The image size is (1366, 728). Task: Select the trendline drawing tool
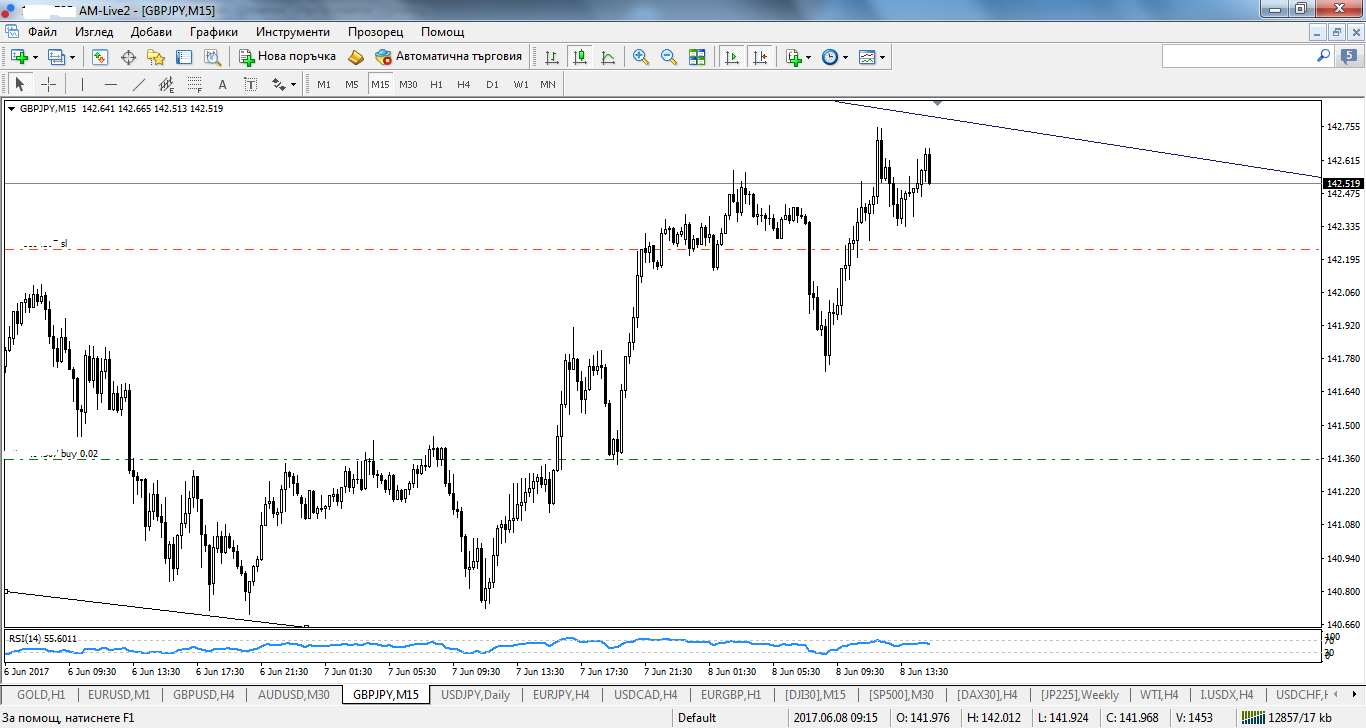(x=139, y=84)
